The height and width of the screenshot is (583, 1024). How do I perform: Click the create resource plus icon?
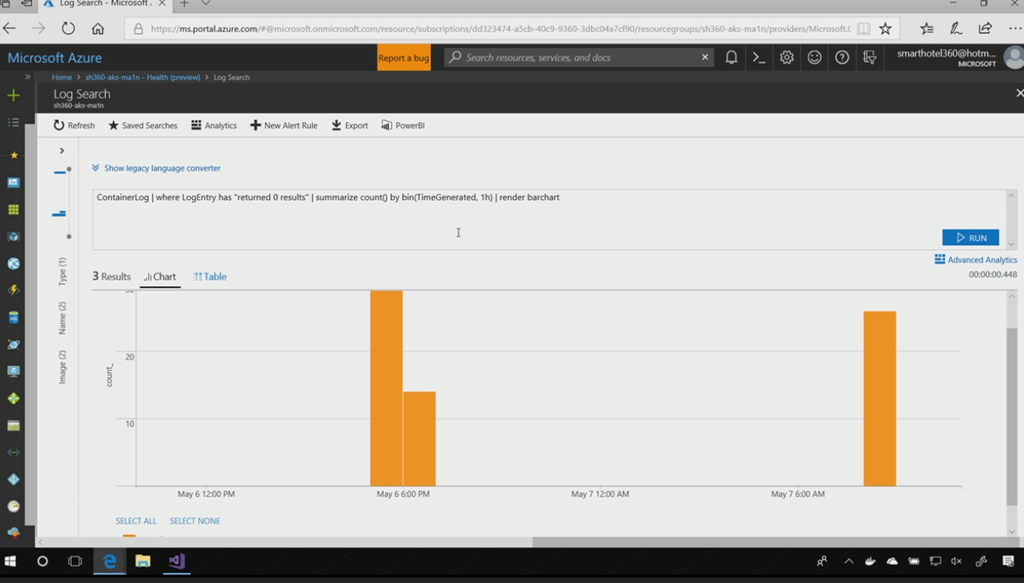[x=13, y=96]
